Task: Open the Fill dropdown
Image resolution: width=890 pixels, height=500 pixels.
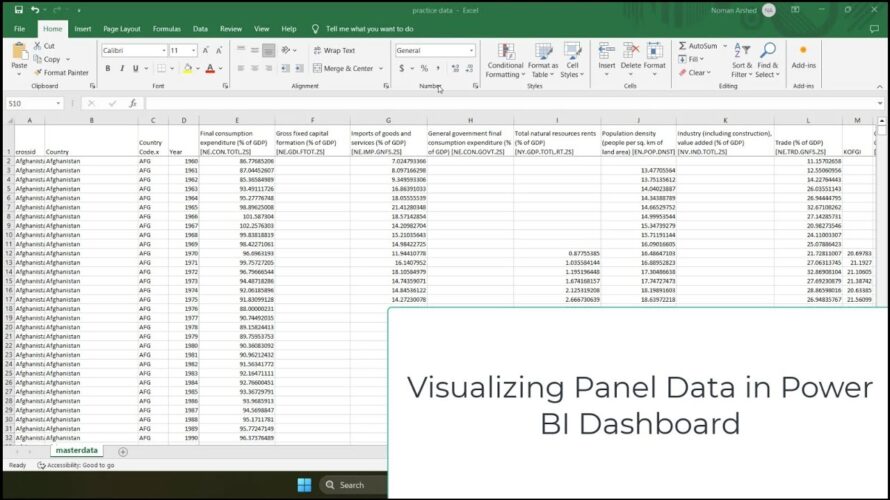Action: click(x=691, y=59)
